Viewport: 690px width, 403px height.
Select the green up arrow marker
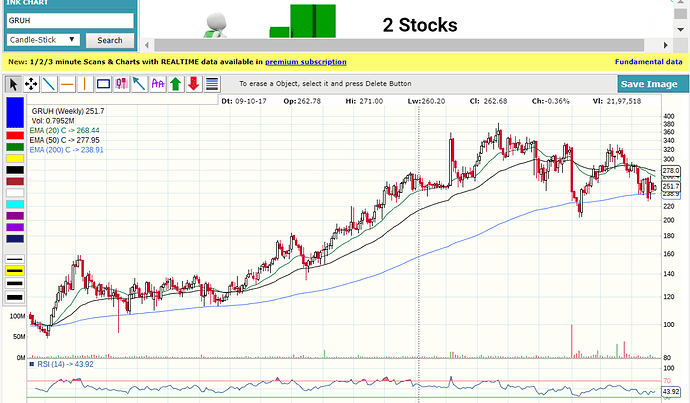click(175, 84)
